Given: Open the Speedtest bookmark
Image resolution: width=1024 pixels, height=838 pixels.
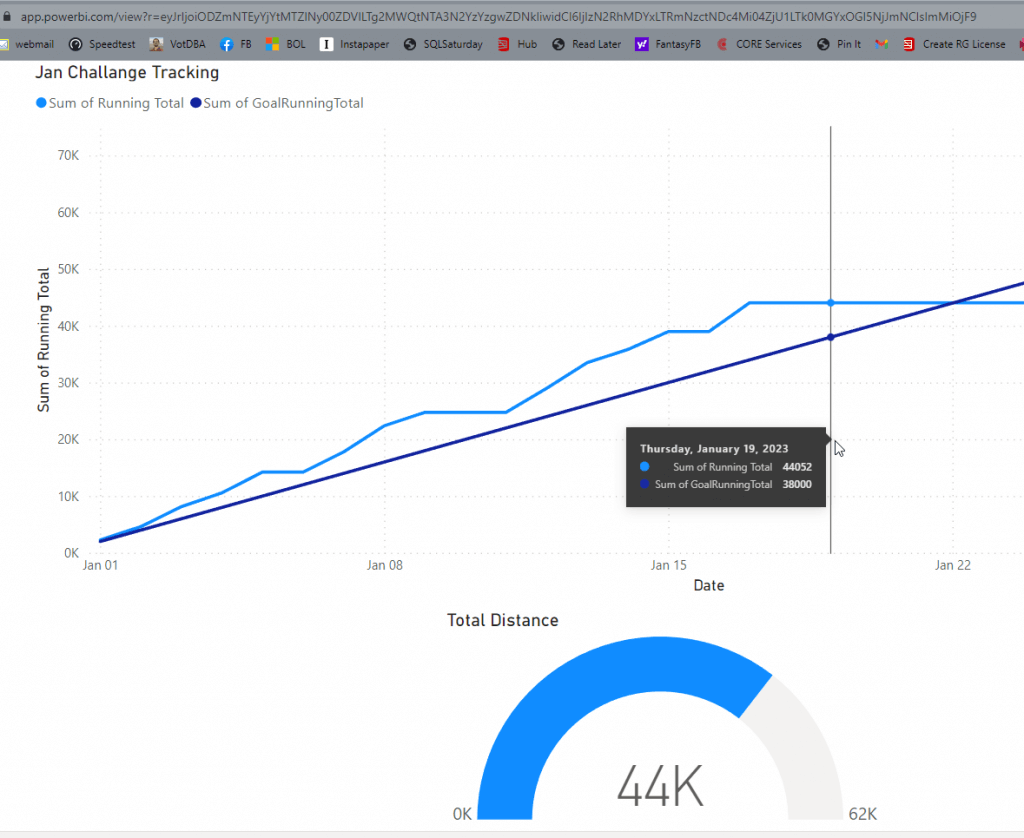Looking at the screenshot, I should point(103,44).
